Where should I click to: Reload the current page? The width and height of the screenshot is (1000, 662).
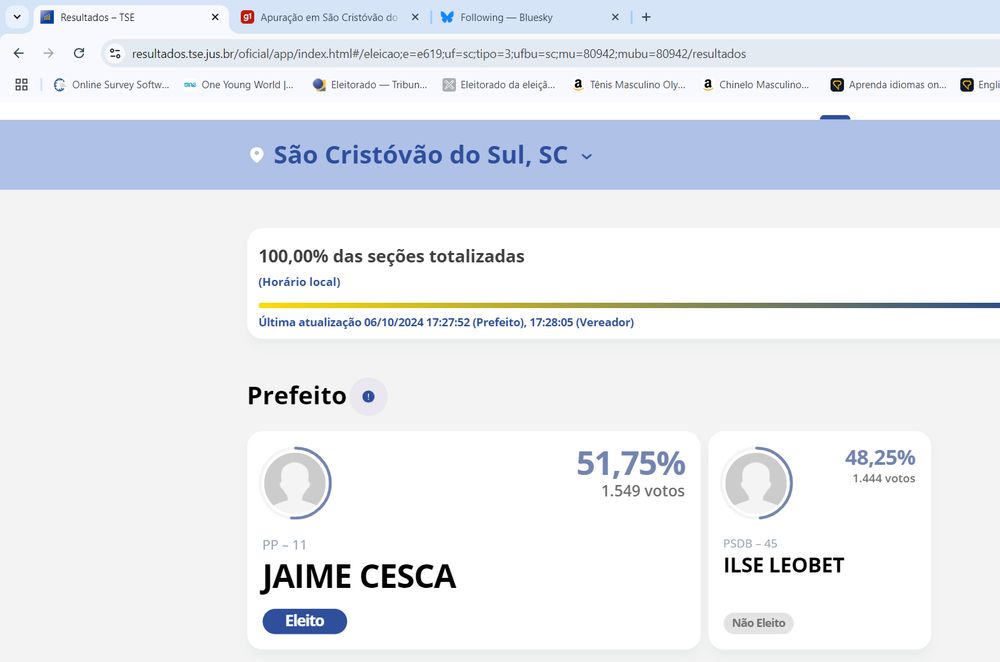click(78, 53)
